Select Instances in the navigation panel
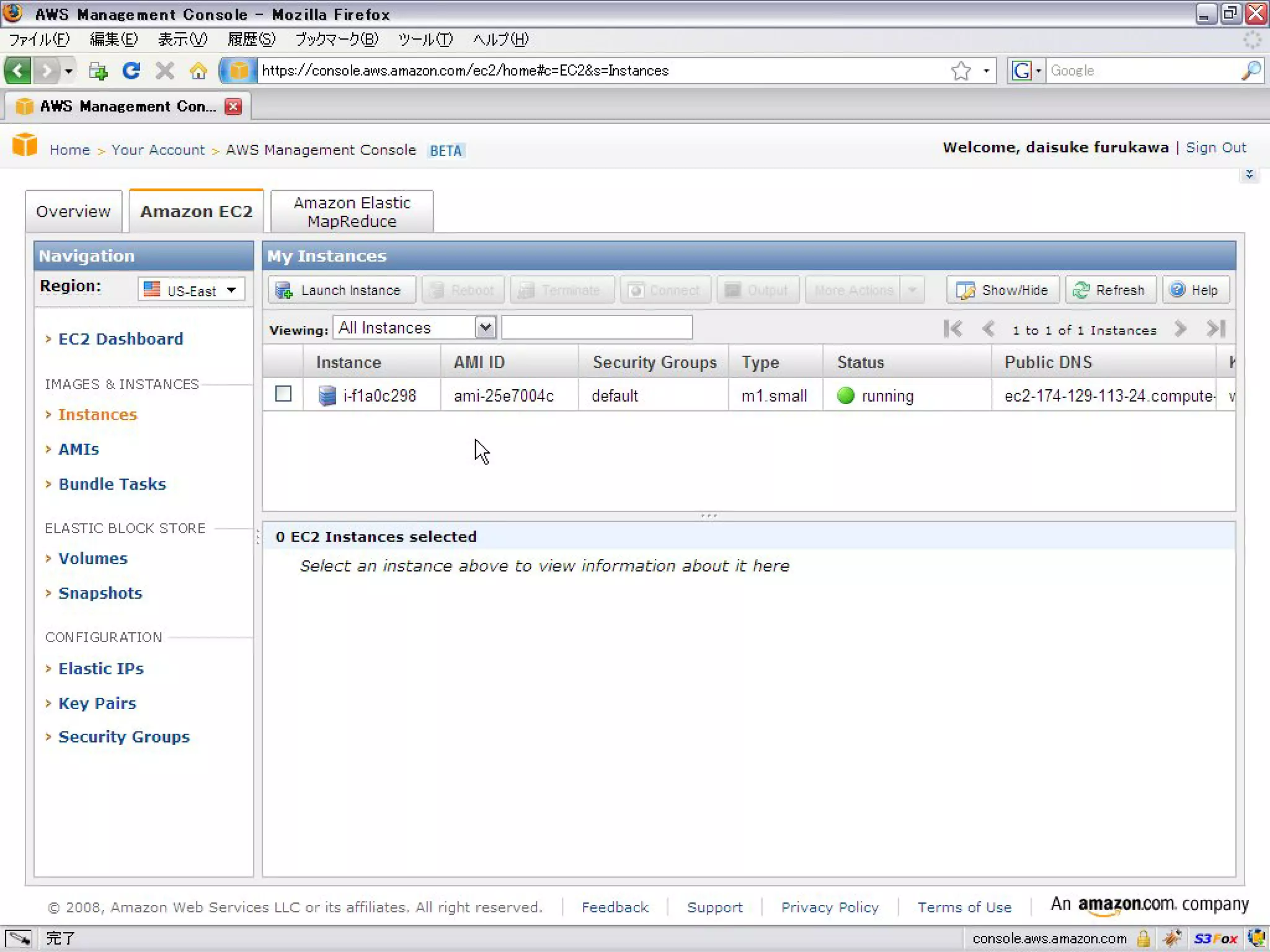1270x952 pixels. click(97, 415)
